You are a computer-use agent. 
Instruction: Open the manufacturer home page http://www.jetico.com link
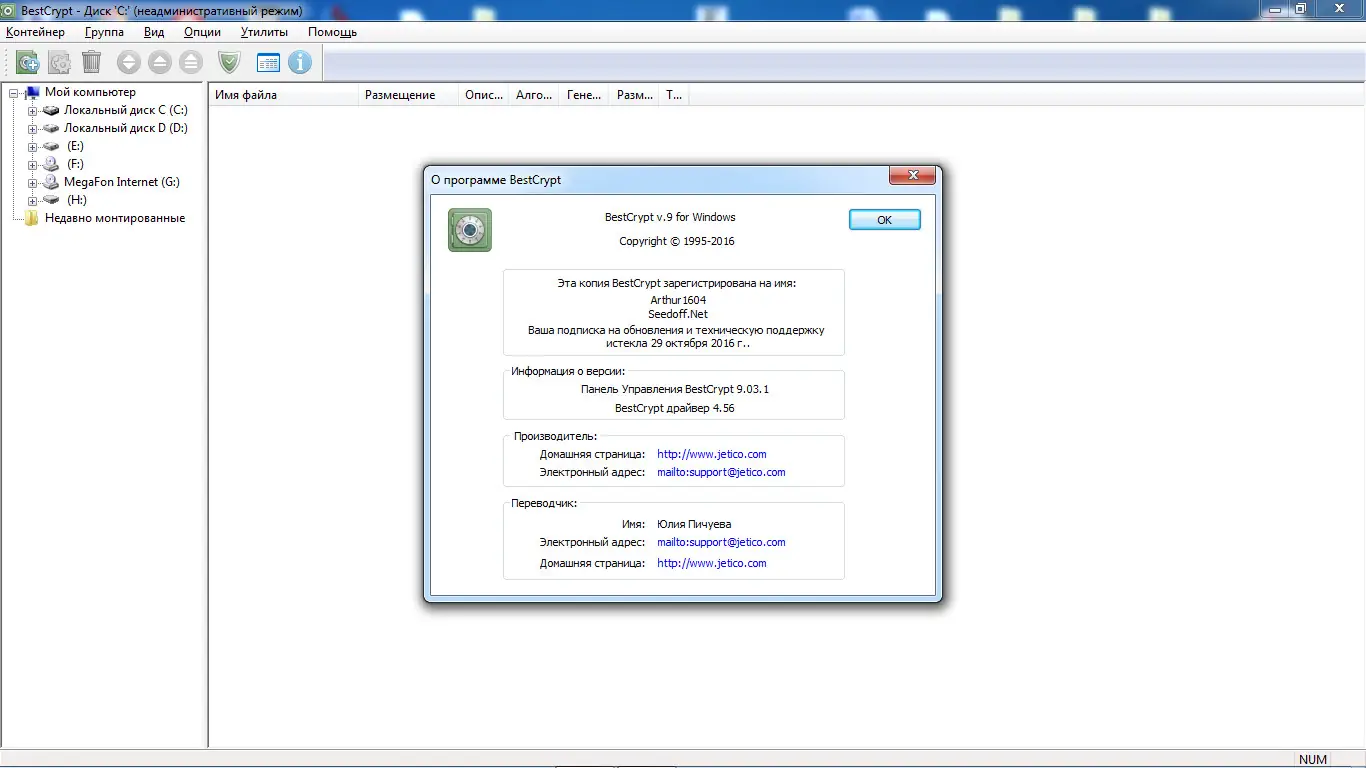[712, 454]
